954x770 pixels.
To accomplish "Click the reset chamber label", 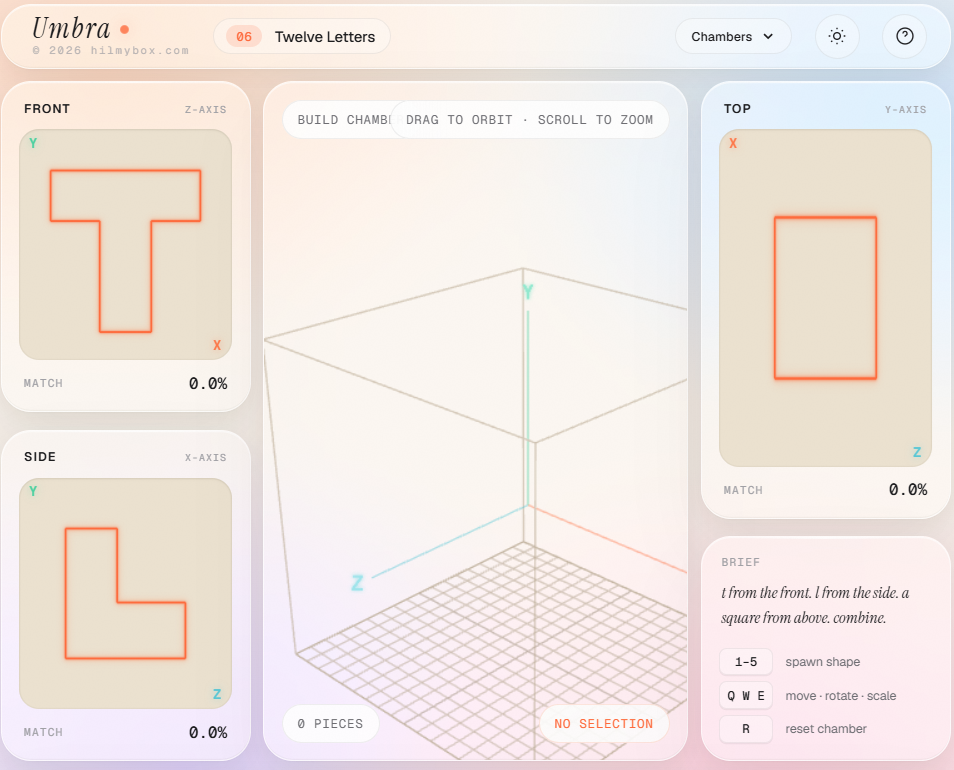I will pyautogui.click(x=826, y=729).
